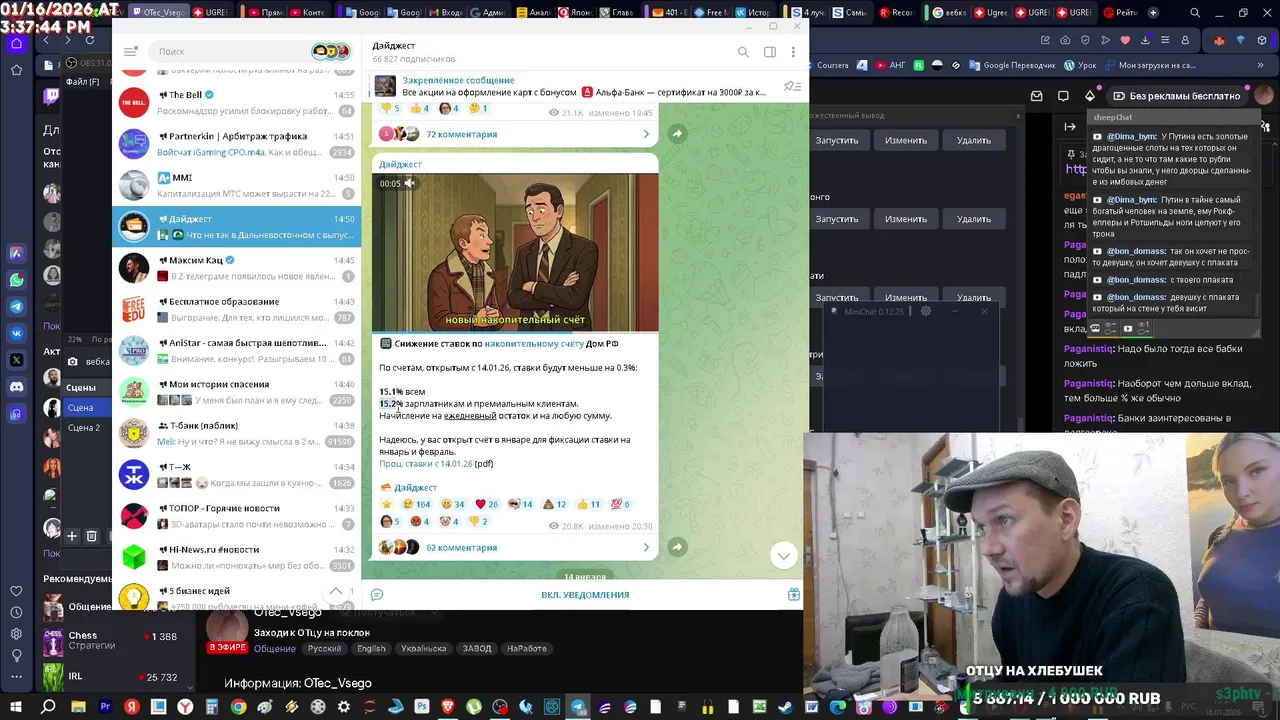Screen dimensions: 1280x720
Task: Select the Русский stream tag
Action: click(x=324, y=648)
